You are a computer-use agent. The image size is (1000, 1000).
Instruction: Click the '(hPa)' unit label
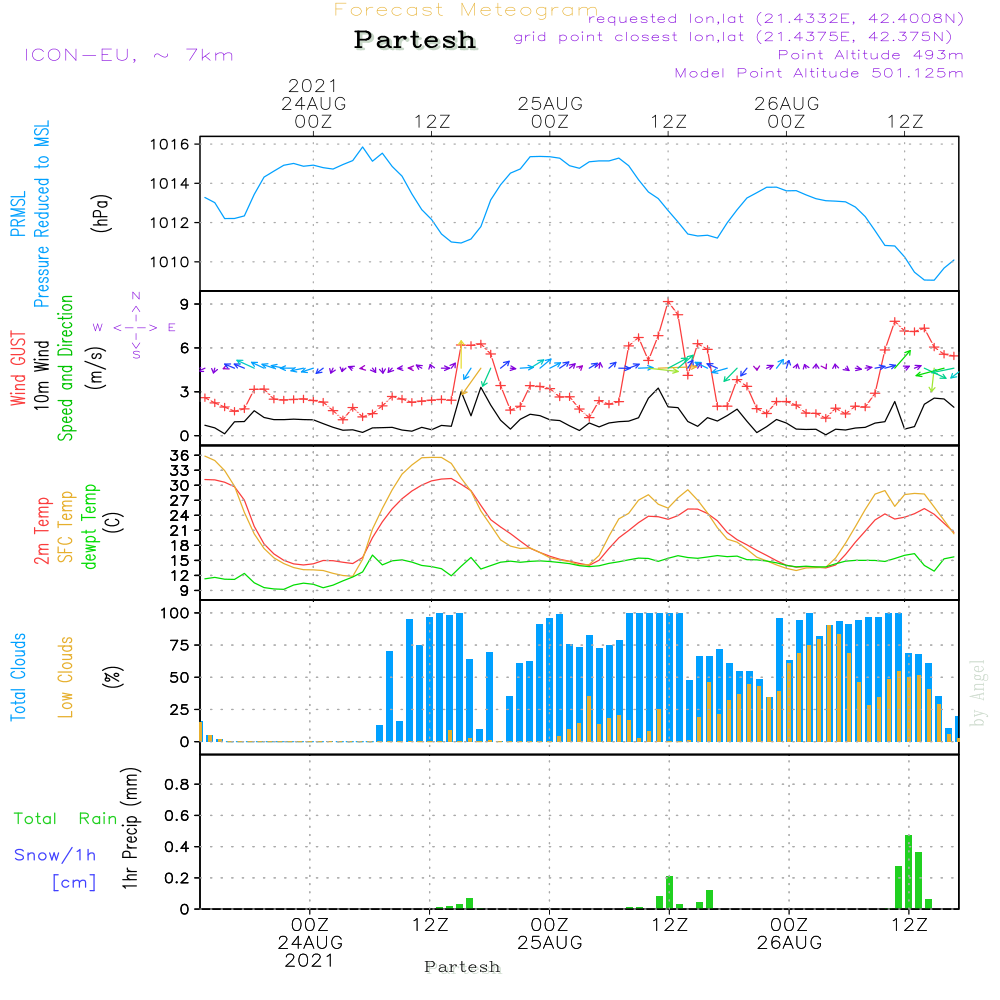tap(101, 213)
